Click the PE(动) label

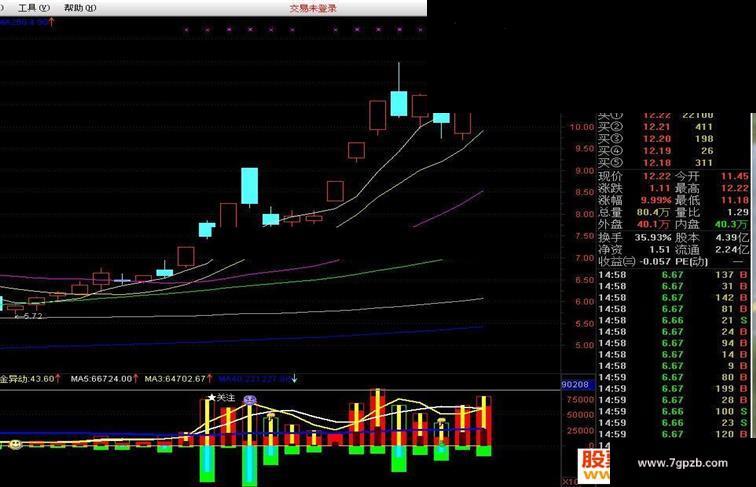coord(691,262)
